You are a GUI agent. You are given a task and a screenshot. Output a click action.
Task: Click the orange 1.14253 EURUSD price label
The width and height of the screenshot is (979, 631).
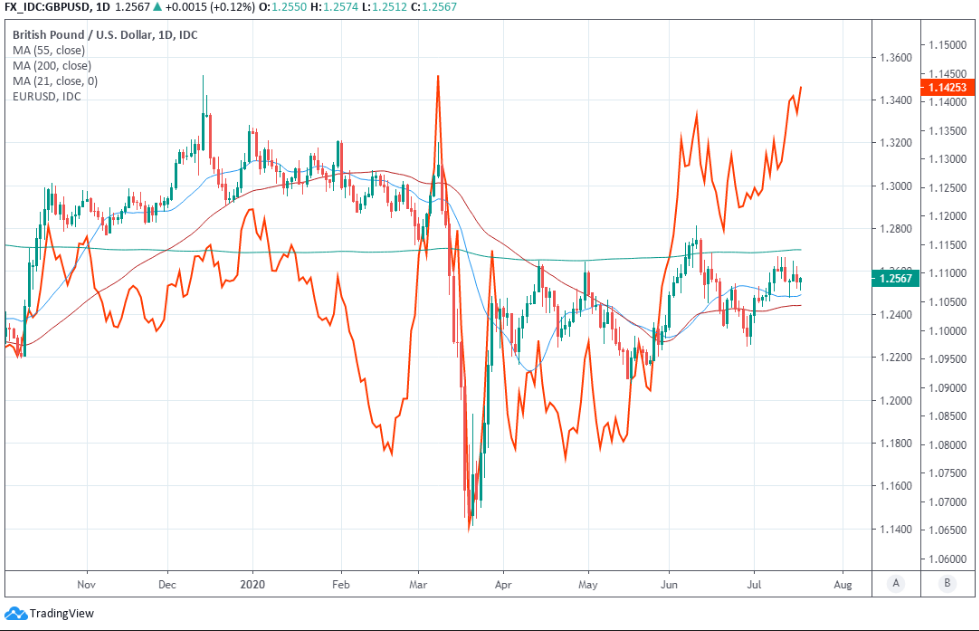pyautogui.click(x=946, y=88)
